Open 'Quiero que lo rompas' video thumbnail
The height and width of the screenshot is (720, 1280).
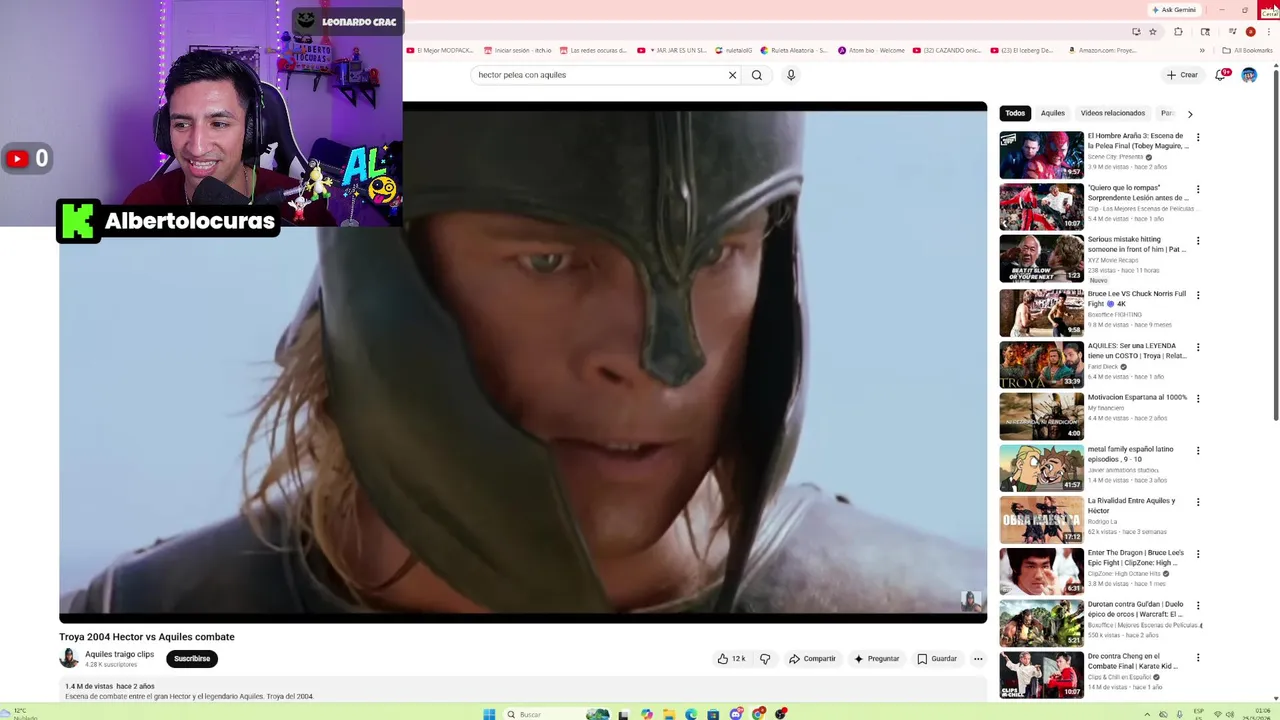(x=1041, y=207)
